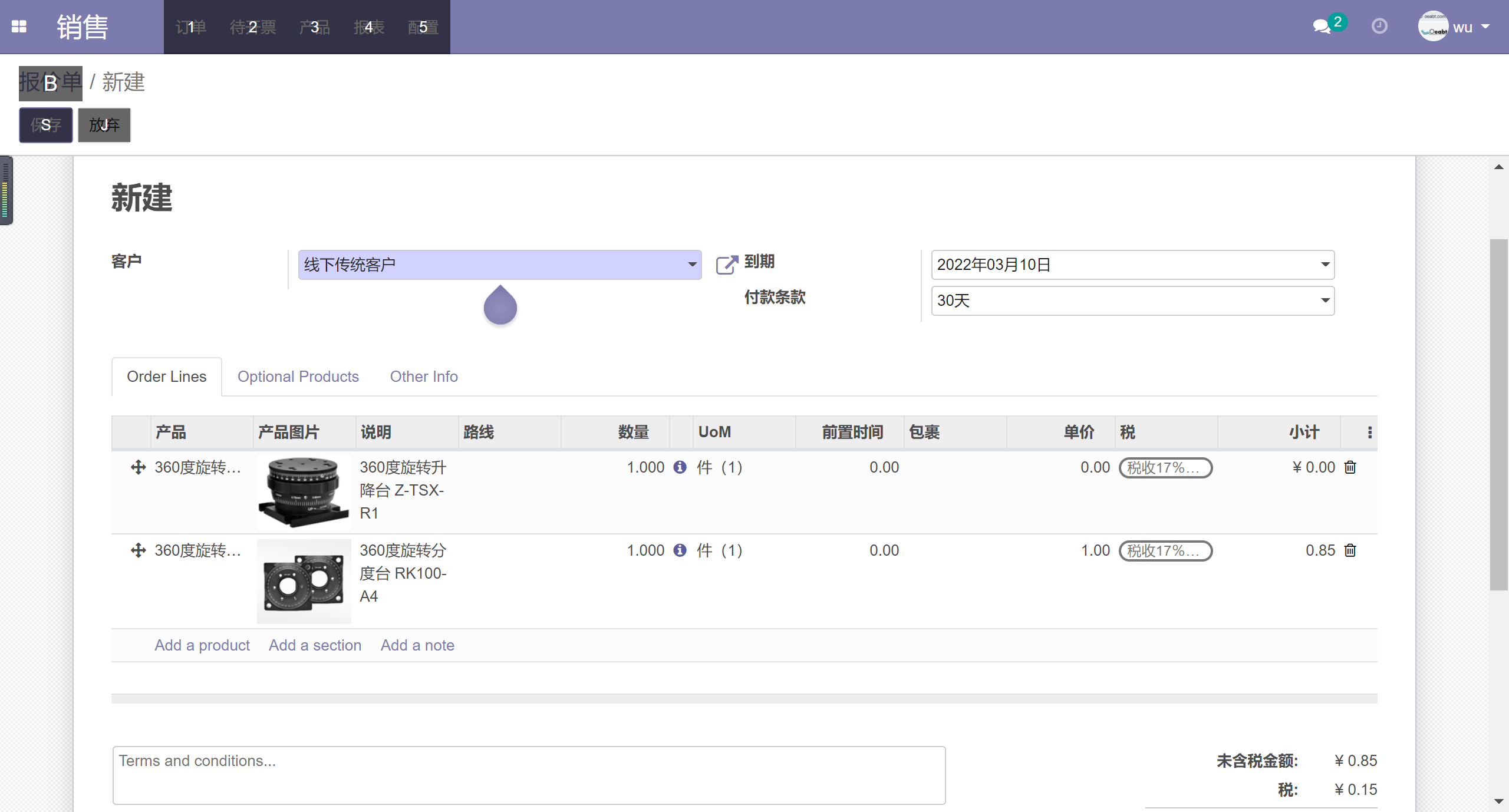Delete the Z-TSX-R1 line with trash icon

pos(1349,467)
